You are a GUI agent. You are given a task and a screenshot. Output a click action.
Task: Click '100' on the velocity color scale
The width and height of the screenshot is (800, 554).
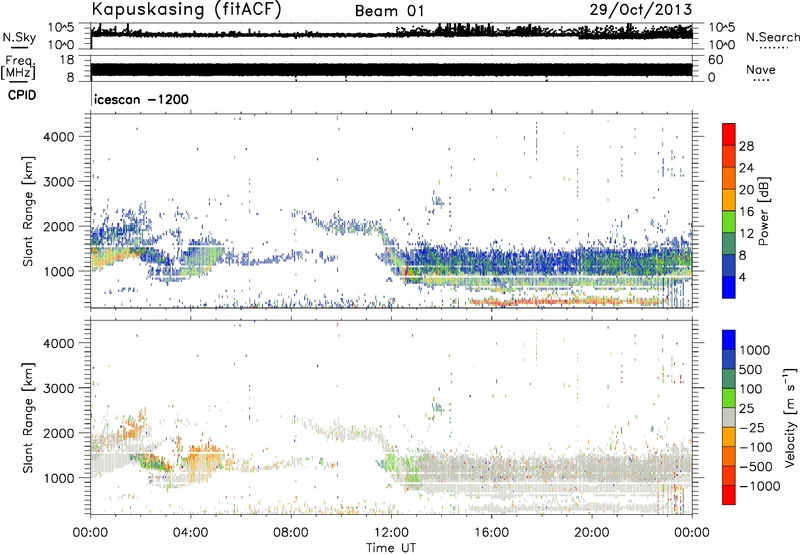click(750, 389)
